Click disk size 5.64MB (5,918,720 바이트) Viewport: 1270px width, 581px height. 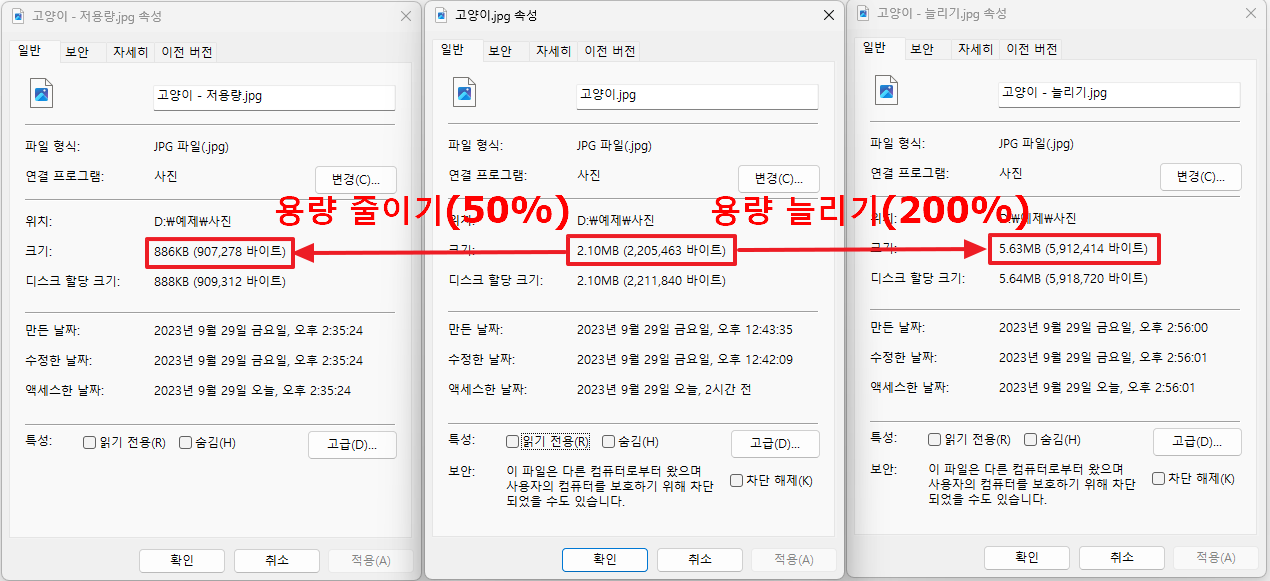pyautogui.click(x=1073, y=279)
